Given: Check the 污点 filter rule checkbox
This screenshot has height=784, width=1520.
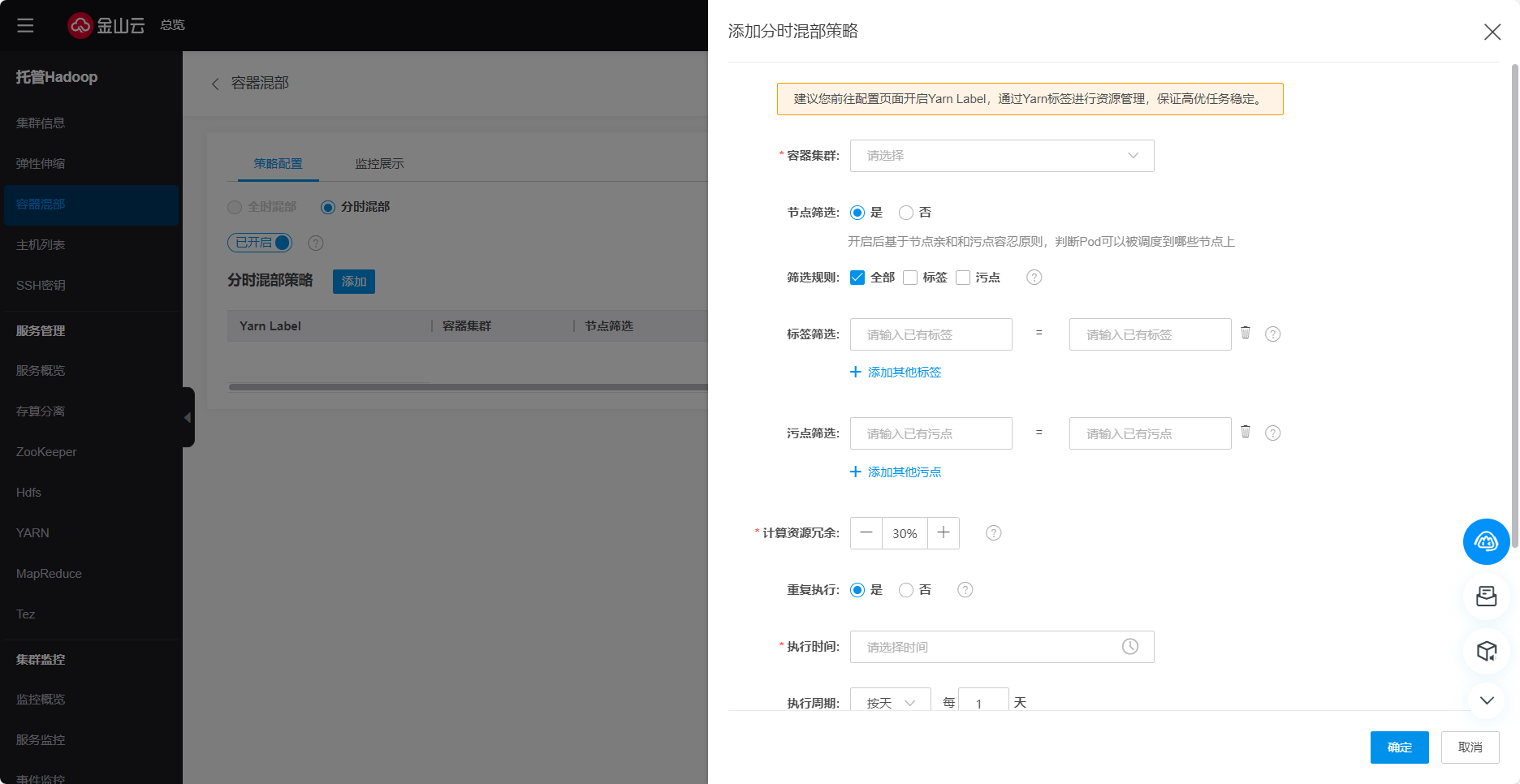Looking at the screenshot, I should coord(963,278).
